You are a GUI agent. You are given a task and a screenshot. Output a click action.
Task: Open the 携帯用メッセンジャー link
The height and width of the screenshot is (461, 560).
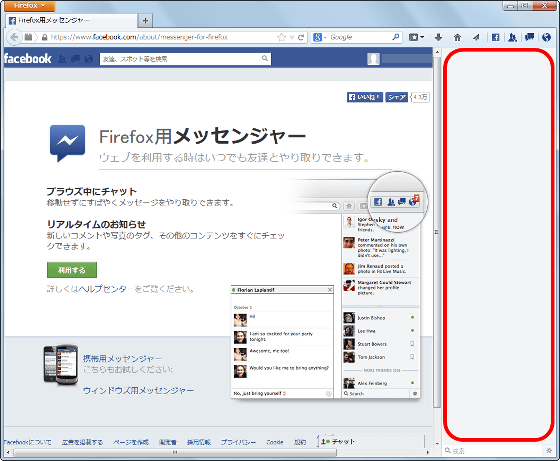coord(122,359)
